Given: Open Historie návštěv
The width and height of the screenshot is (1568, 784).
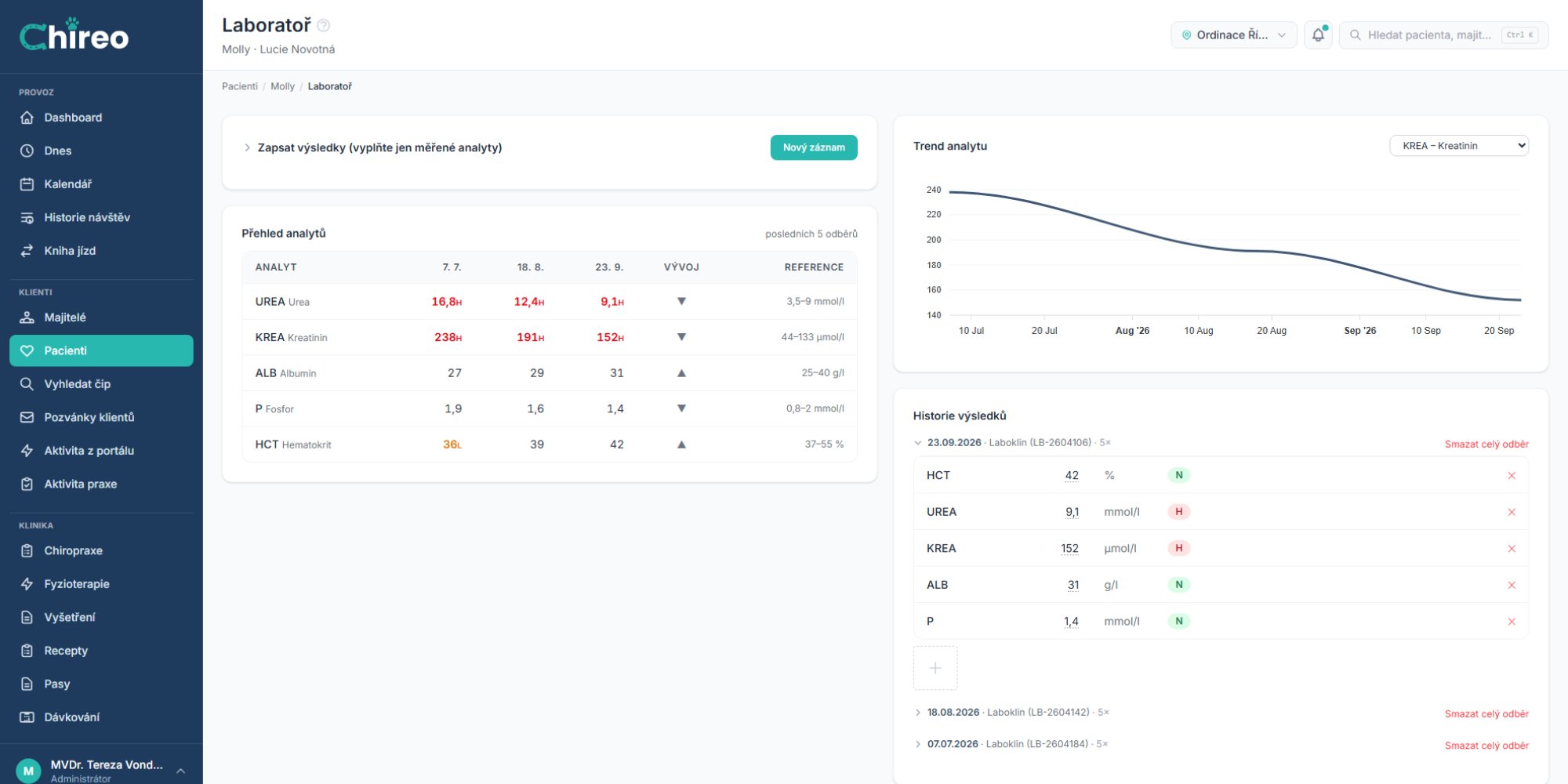Looking at the screenshot, I should pyautogui.click(x=101, y=217).
